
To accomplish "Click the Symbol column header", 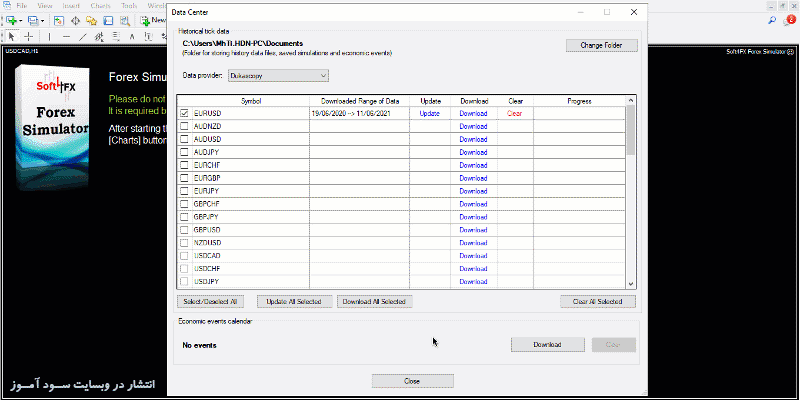I will [x=251, y=101].
